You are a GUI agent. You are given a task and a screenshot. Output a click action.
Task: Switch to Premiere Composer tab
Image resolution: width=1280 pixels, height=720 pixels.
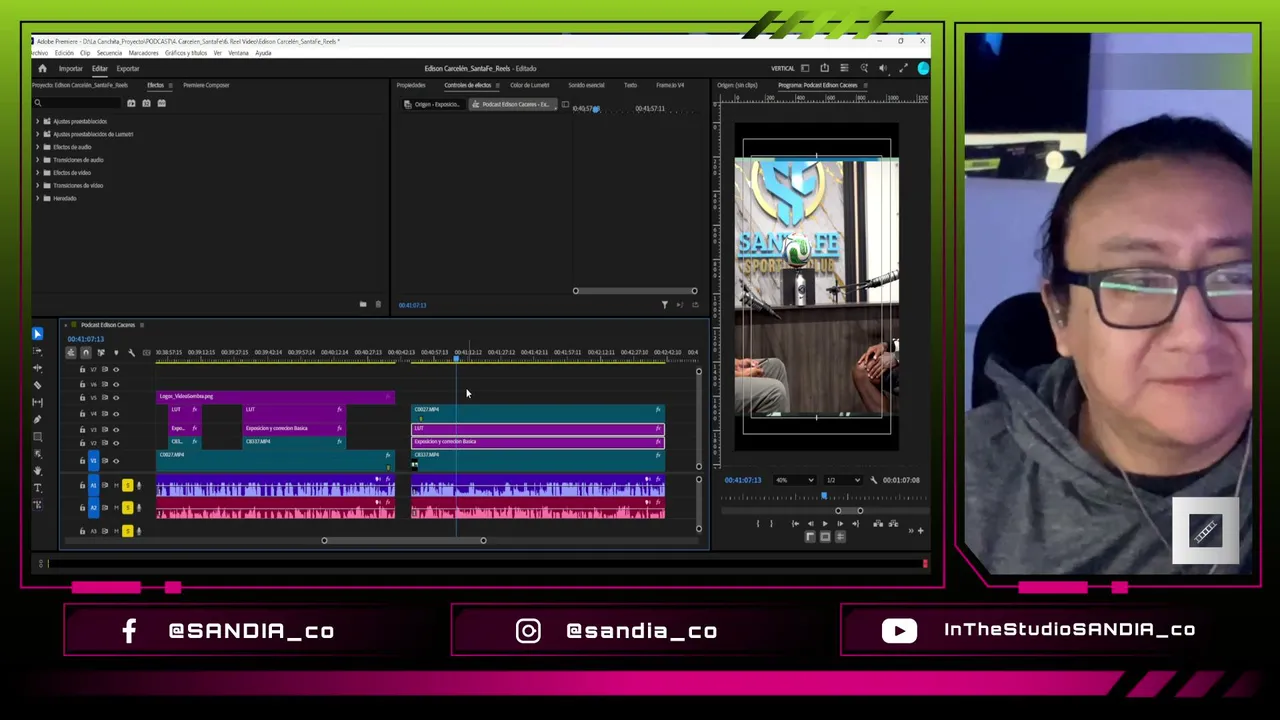pyautogui.click(x=206, y=85)
